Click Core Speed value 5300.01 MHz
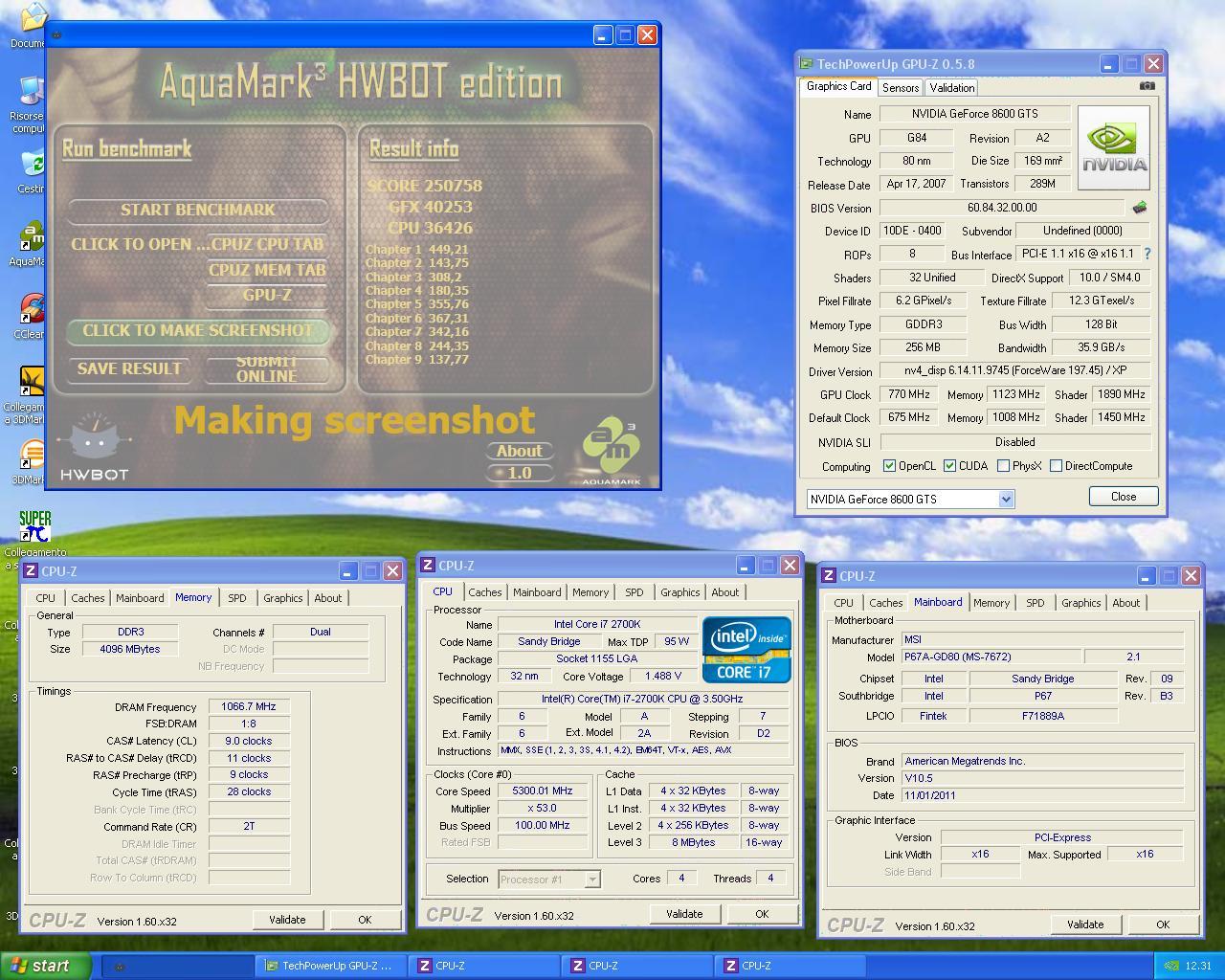 543,791
